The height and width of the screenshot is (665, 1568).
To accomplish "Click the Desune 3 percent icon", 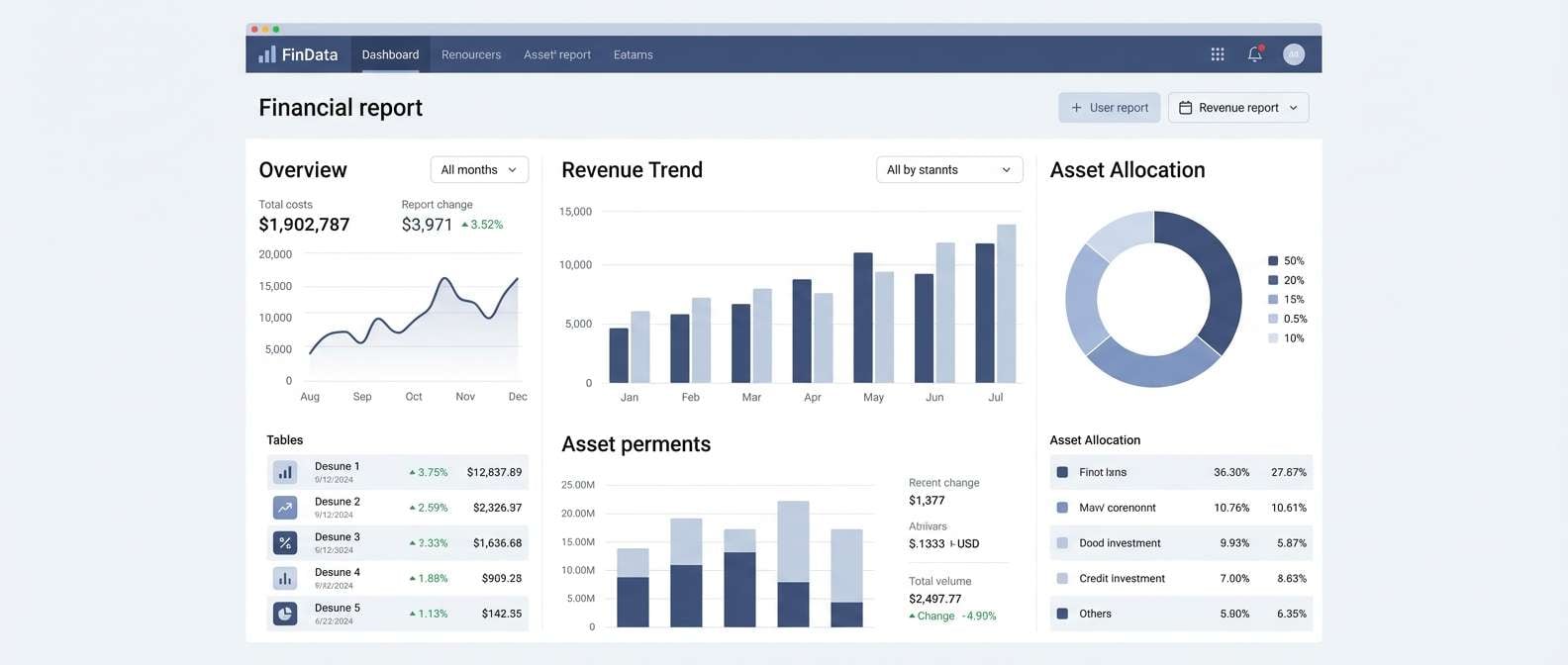I will click(x=285, y=542).
